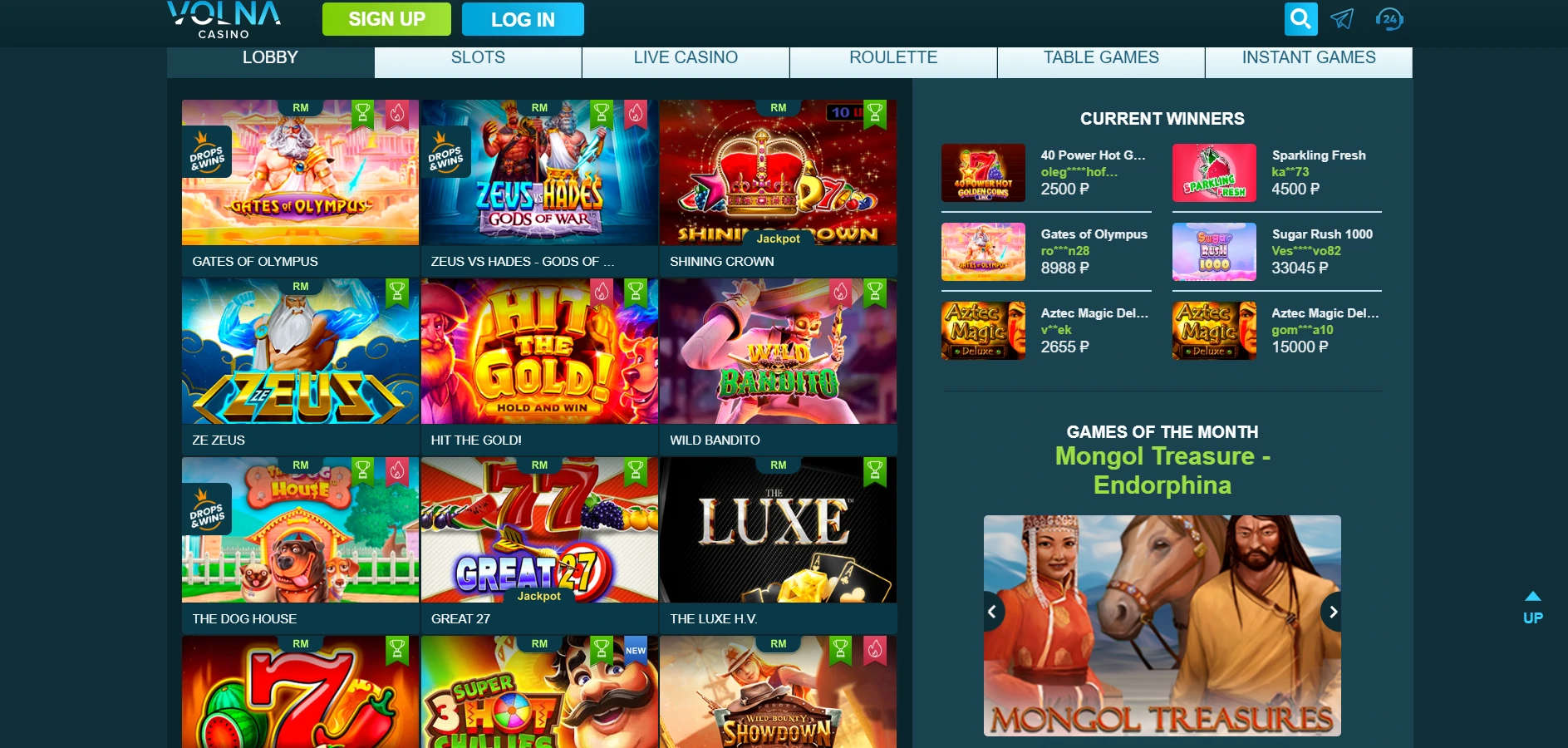Open the Telegram paper plane icon

(x=1342, y=19)
